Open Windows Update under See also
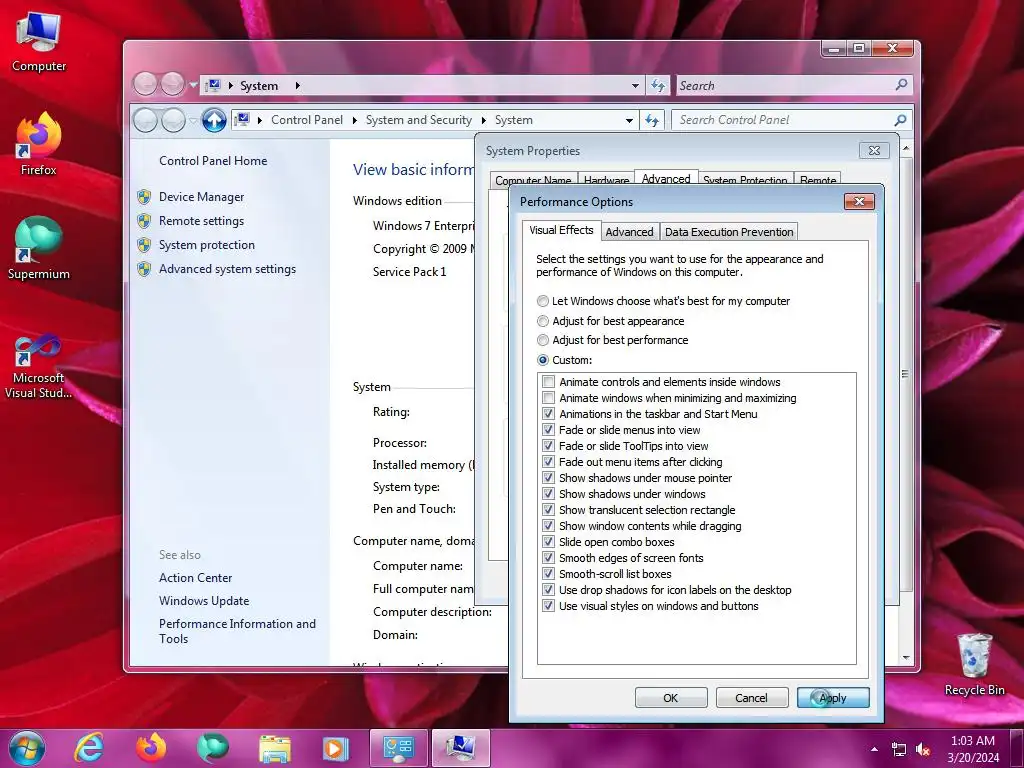This screenshot has width=1024, height=768. (x=204, y=601)
